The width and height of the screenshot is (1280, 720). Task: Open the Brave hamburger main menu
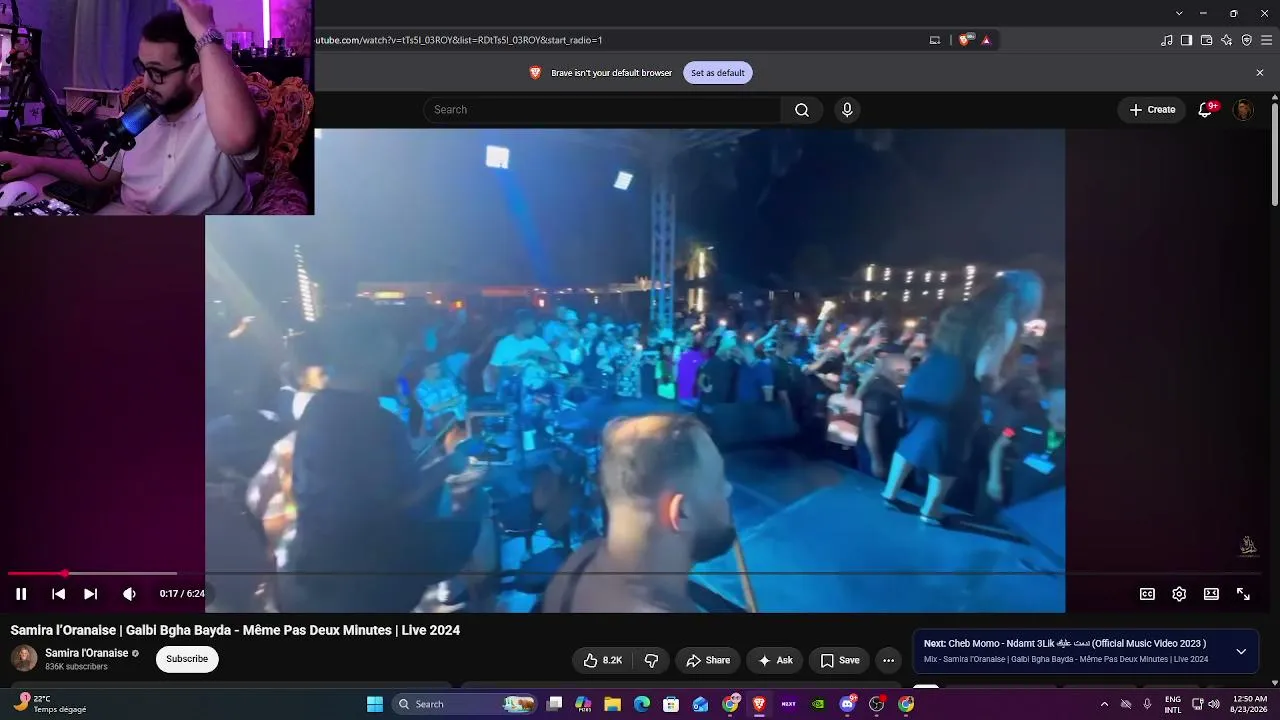click(x=1267, y=40)
